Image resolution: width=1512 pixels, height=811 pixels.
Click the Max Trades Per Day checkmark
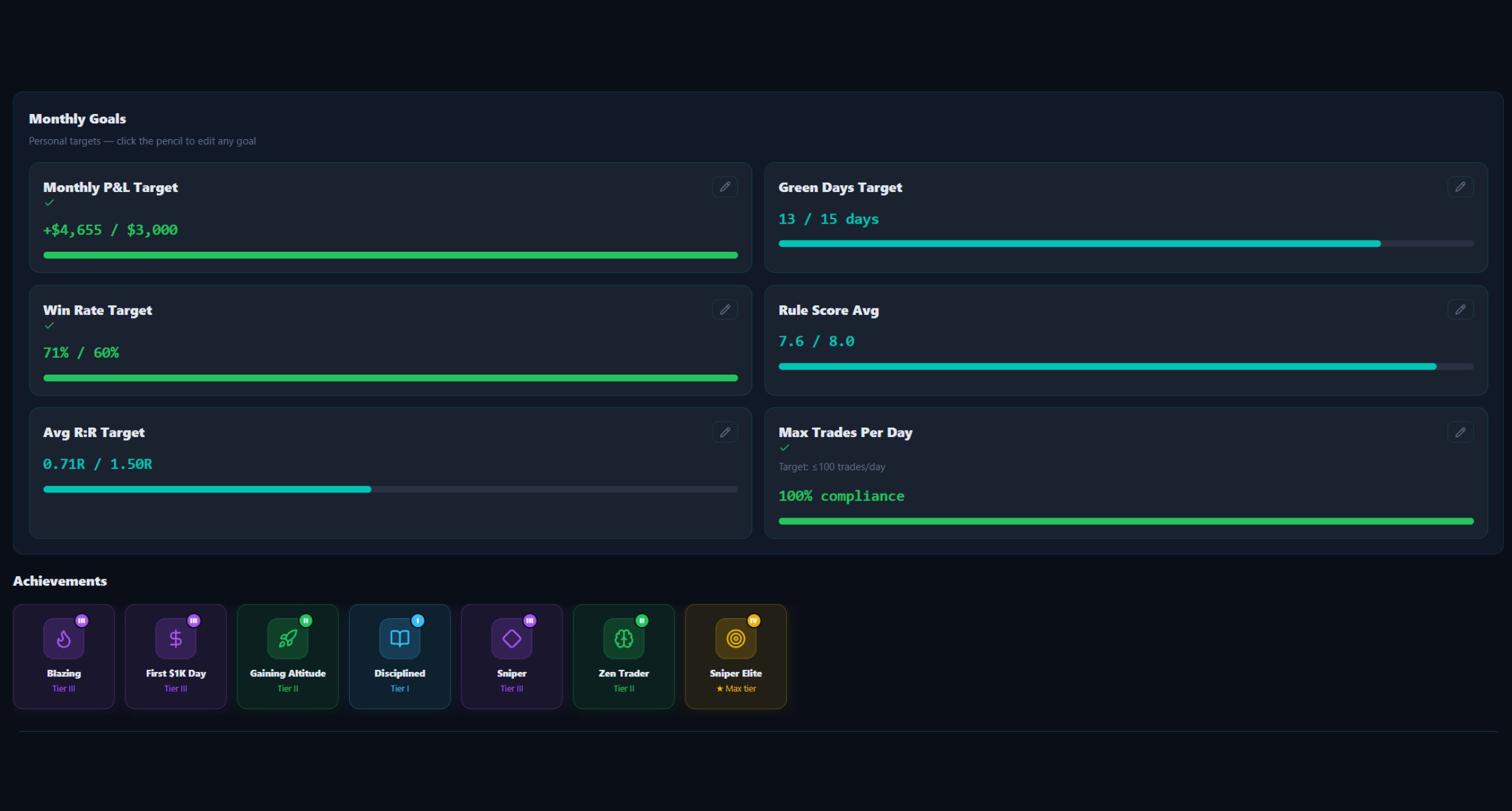tap(784, 448)
